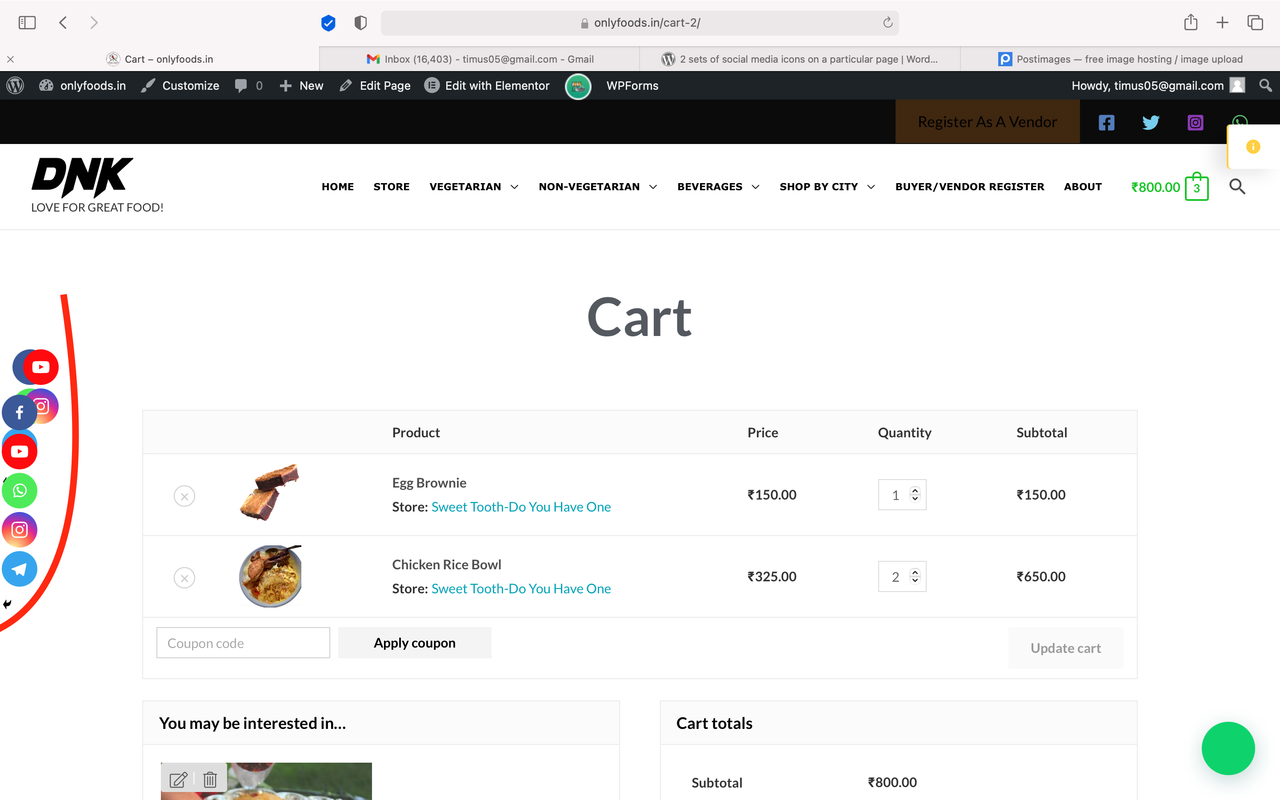Open the ABOUT menu item
The height and width of the screenshot is (800, 1280).
(1083, 187)
